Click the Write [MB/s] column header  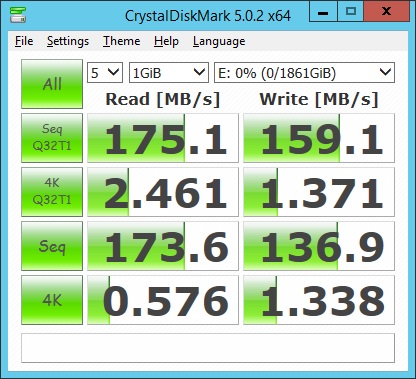pyautogui.click(x=319, y=99)
